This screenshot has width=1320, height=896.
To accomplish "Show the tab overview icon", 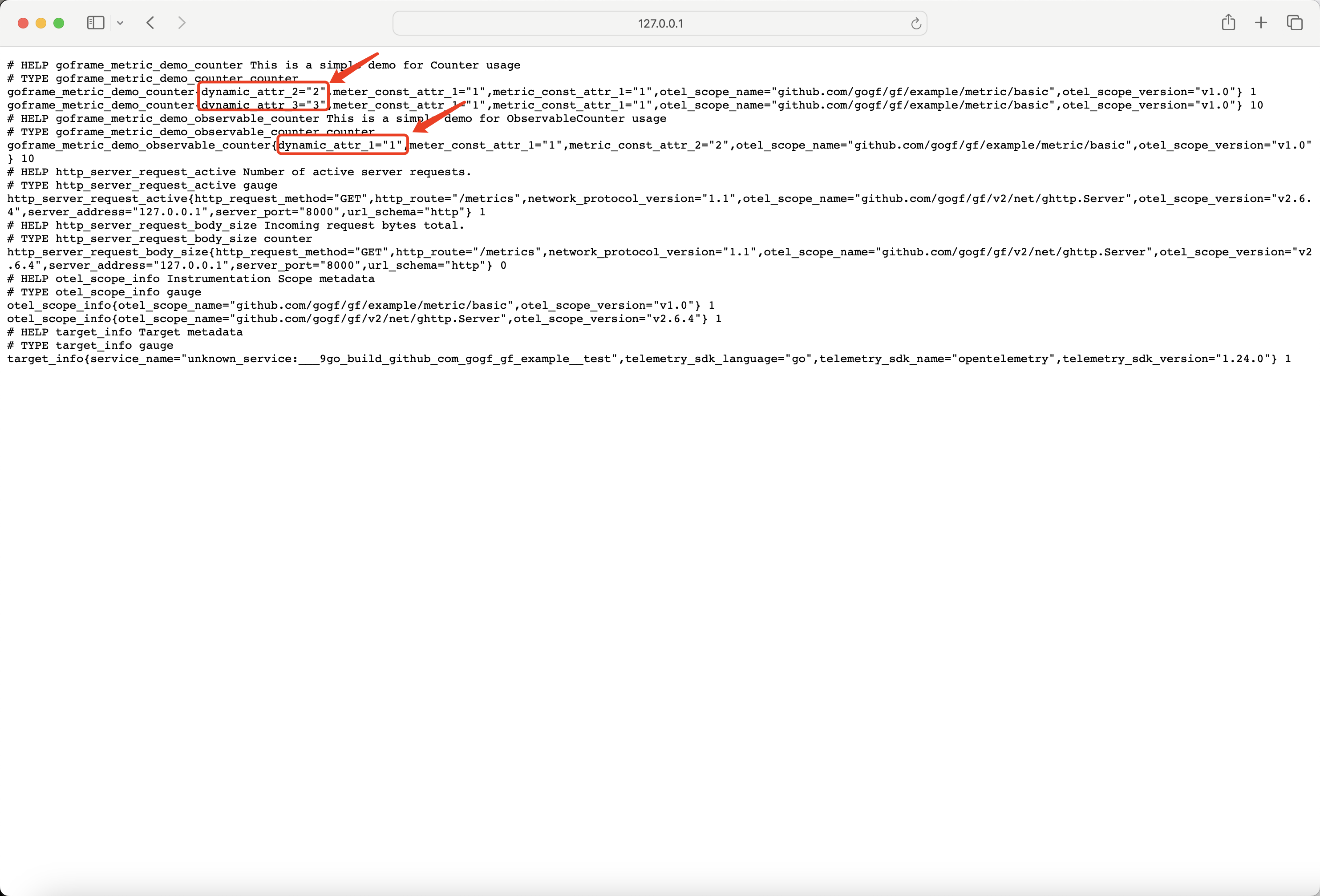I will [1295, 23].
